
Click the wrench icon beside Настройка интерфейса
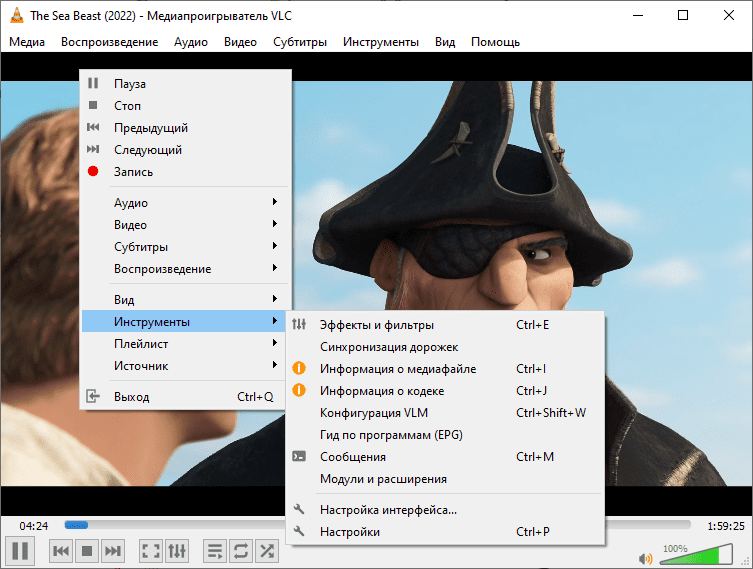299,509
